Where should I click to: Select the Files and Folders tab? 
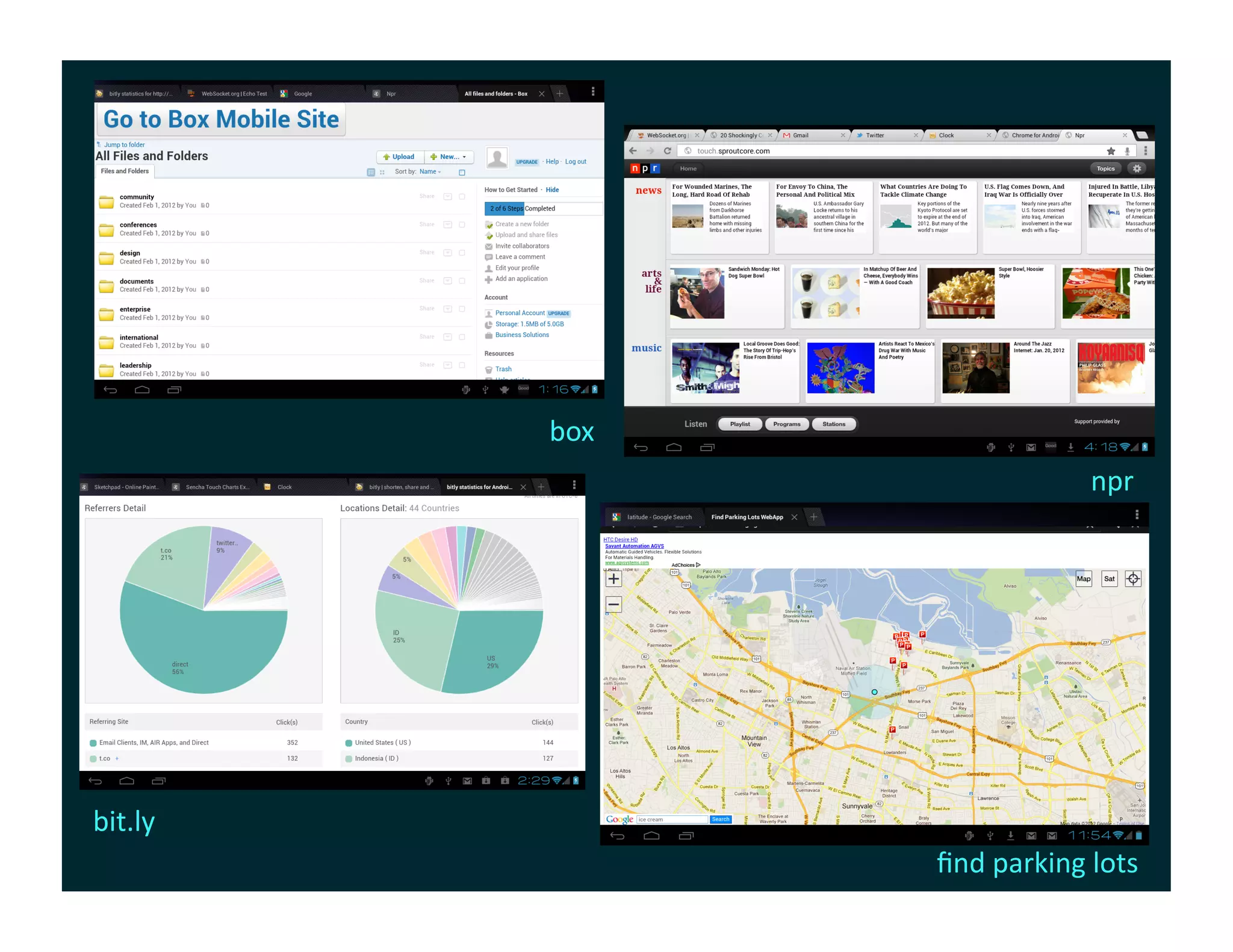pyautogui.click(x=125, y=172)
